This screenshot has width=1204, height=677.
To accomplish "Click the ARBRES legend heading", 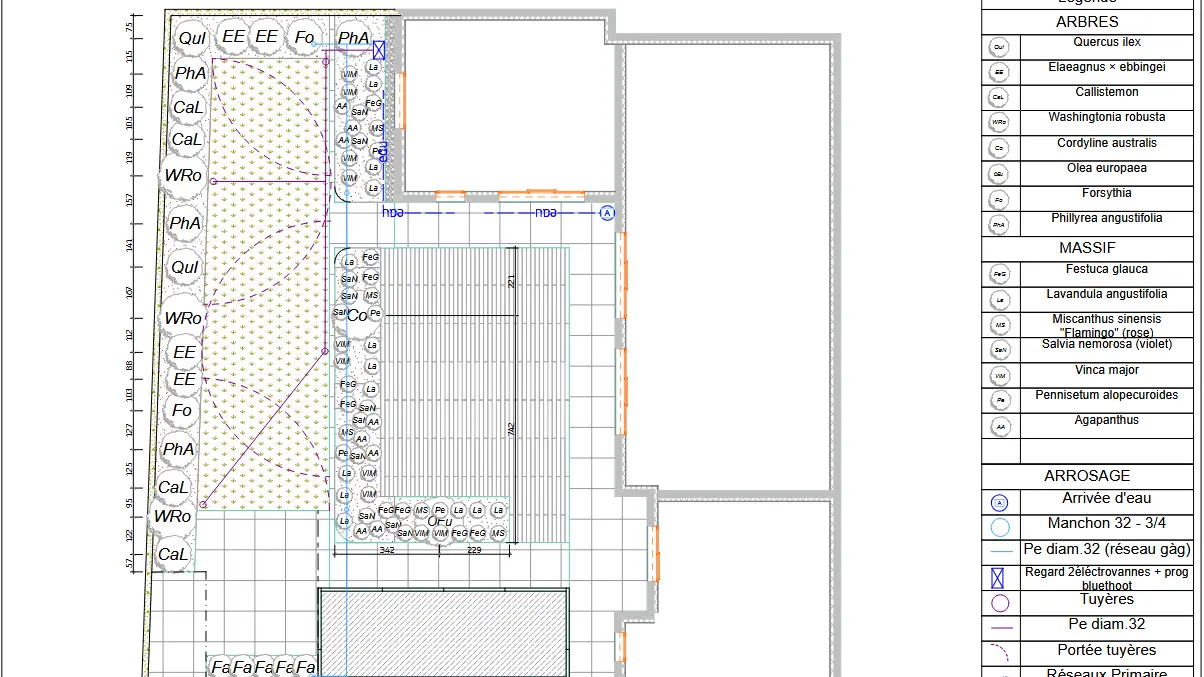I will (x=1087, y=21).
